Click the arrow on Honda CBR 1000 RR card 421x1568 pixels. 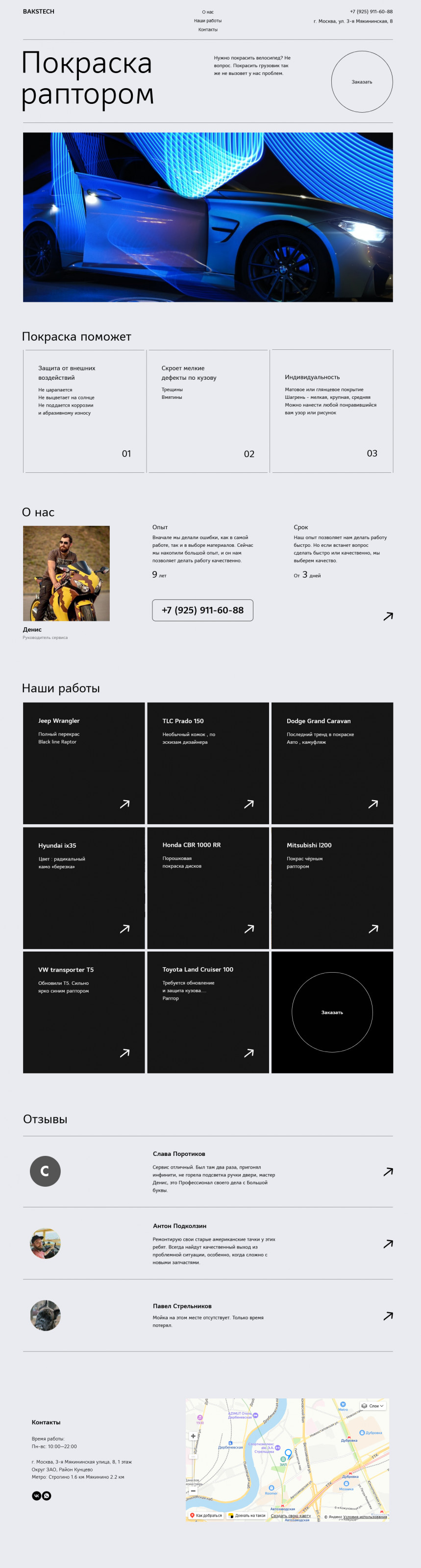pos(249,929)
